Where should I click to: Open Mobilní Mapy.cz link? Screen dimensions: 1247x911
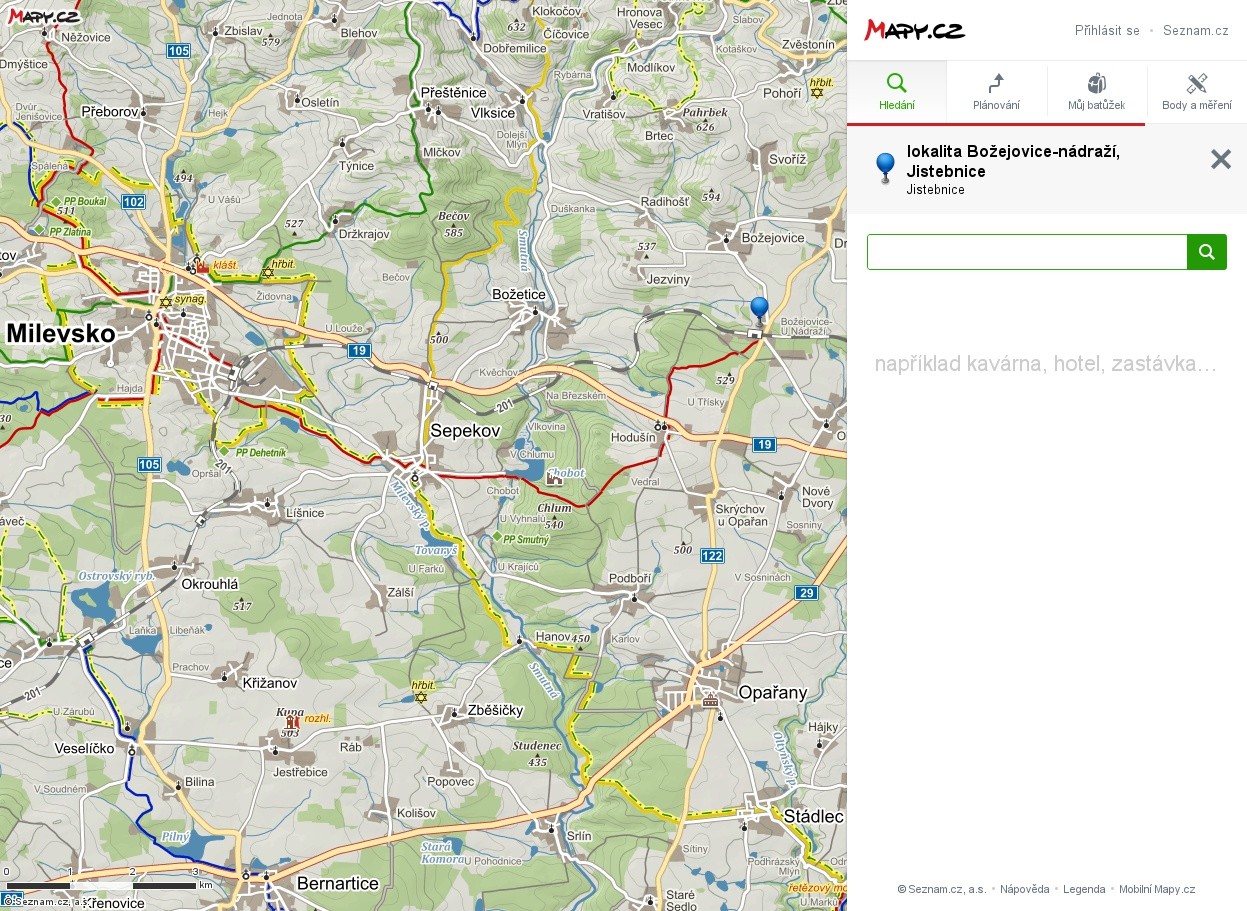pos(1157,889)
